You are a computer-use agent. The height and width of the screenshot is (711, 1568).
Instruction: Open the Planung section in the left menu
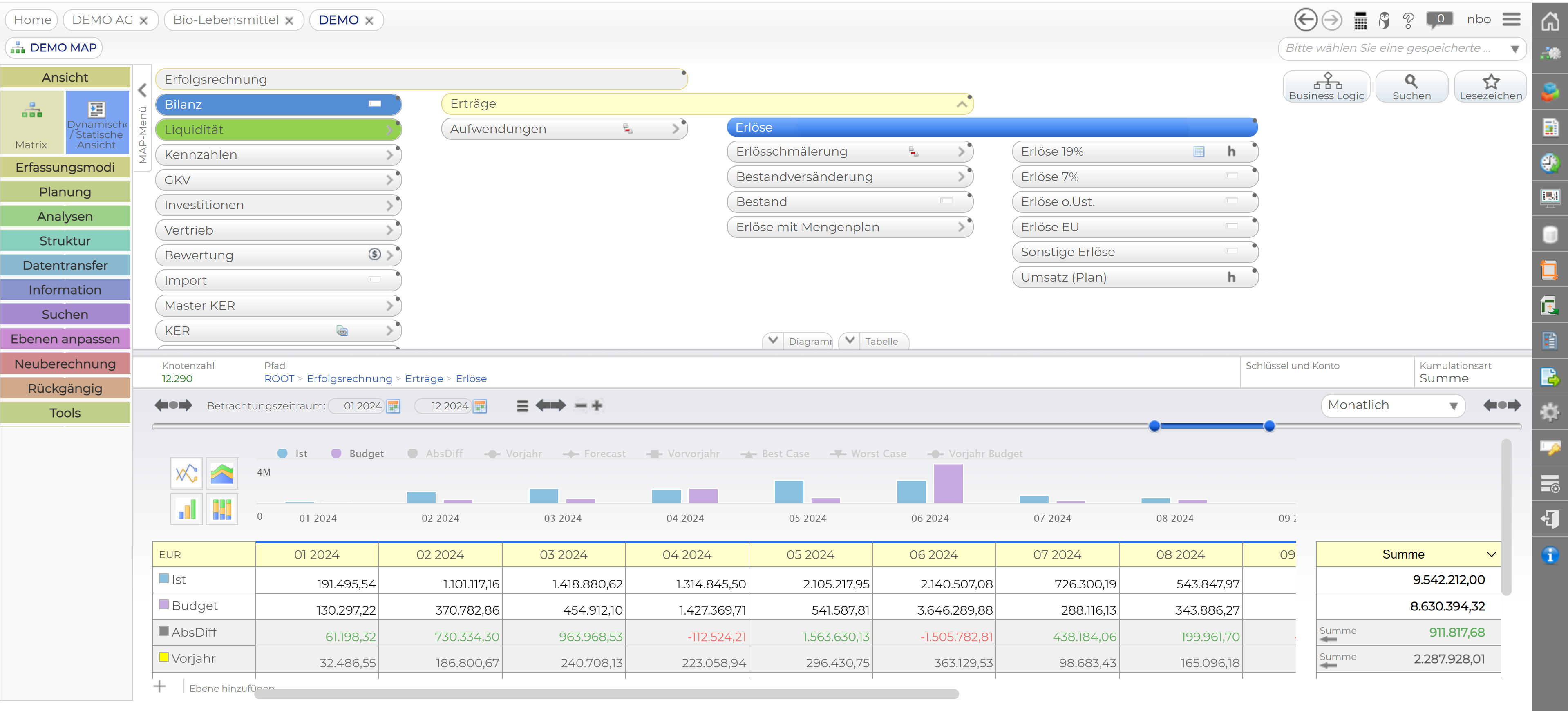click(x=65, y=191)
